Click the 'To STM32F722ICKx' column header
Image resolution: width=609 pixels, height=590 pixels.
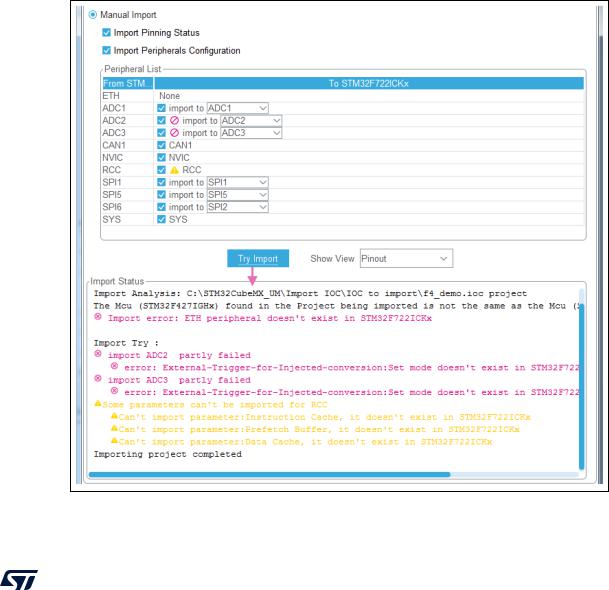tap(369, 84)
